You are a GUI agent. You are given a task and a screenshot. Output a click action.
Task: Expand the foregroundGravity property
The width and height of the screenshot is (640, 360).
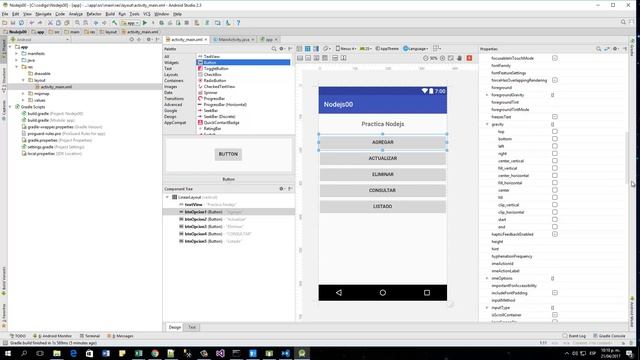(487, 95)
